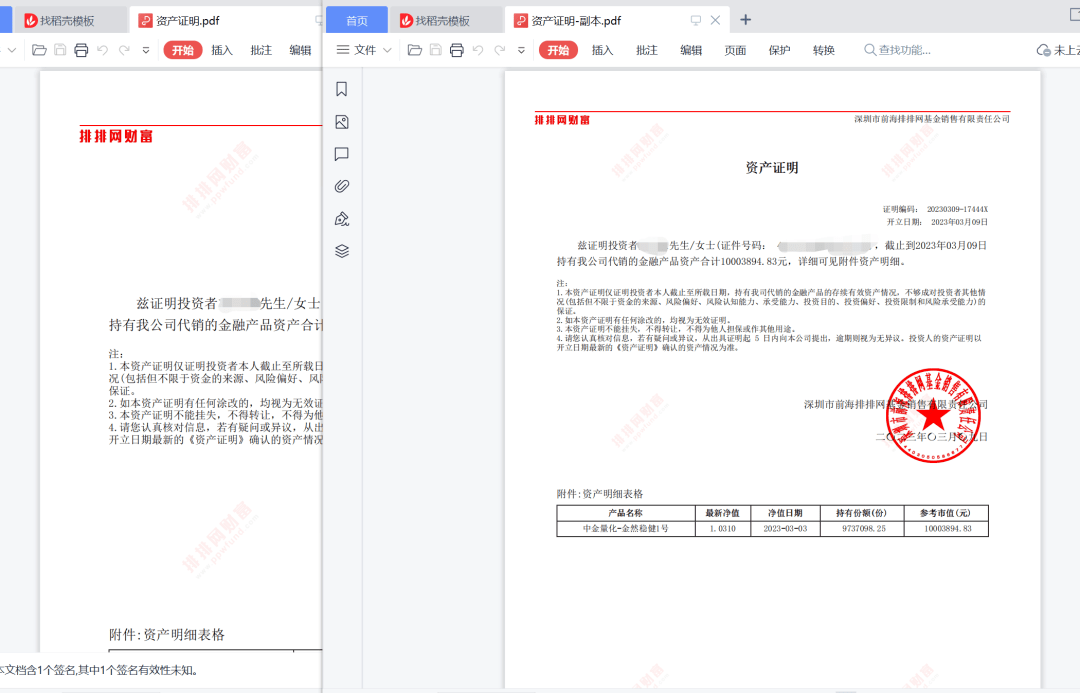The width and height of the screenshot is (1080, 693).
Task: Click table header 产品名称
Action: (625, 513)
